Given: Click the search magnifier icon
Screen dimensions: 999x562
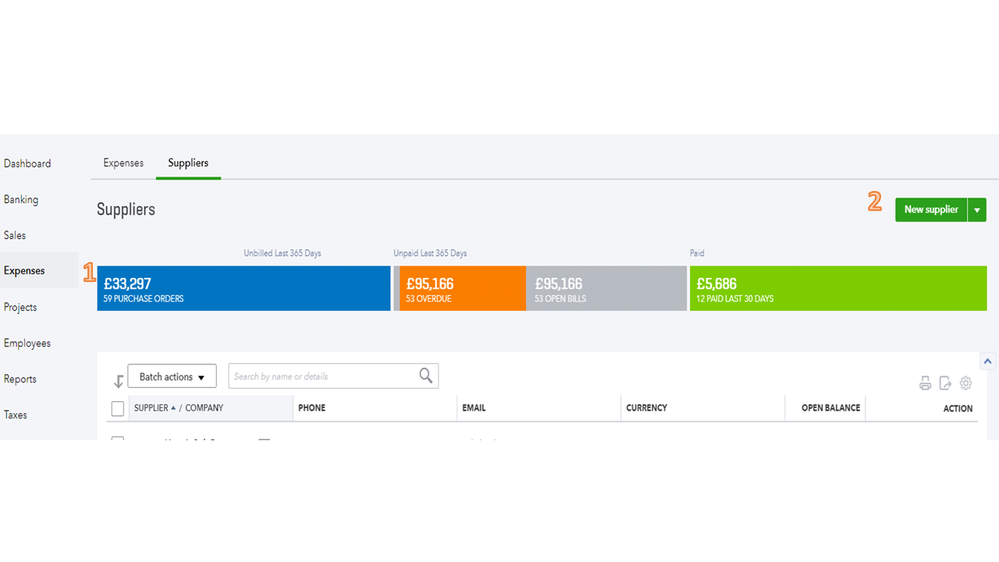Looking at the screenshot, I should [426, 376].
